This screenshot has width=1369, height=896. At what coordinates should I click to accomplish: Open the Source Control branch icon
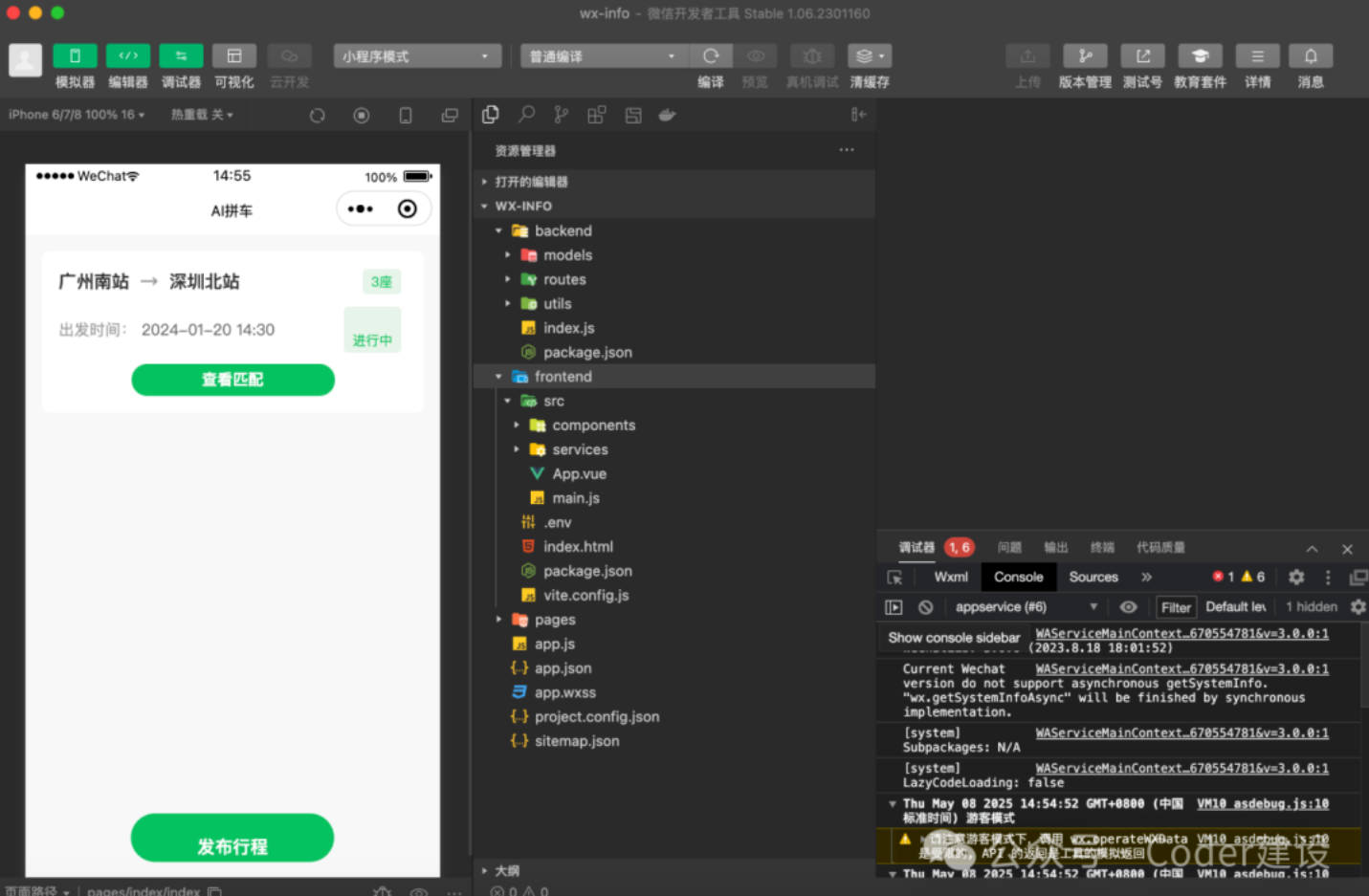click(562, 115)
